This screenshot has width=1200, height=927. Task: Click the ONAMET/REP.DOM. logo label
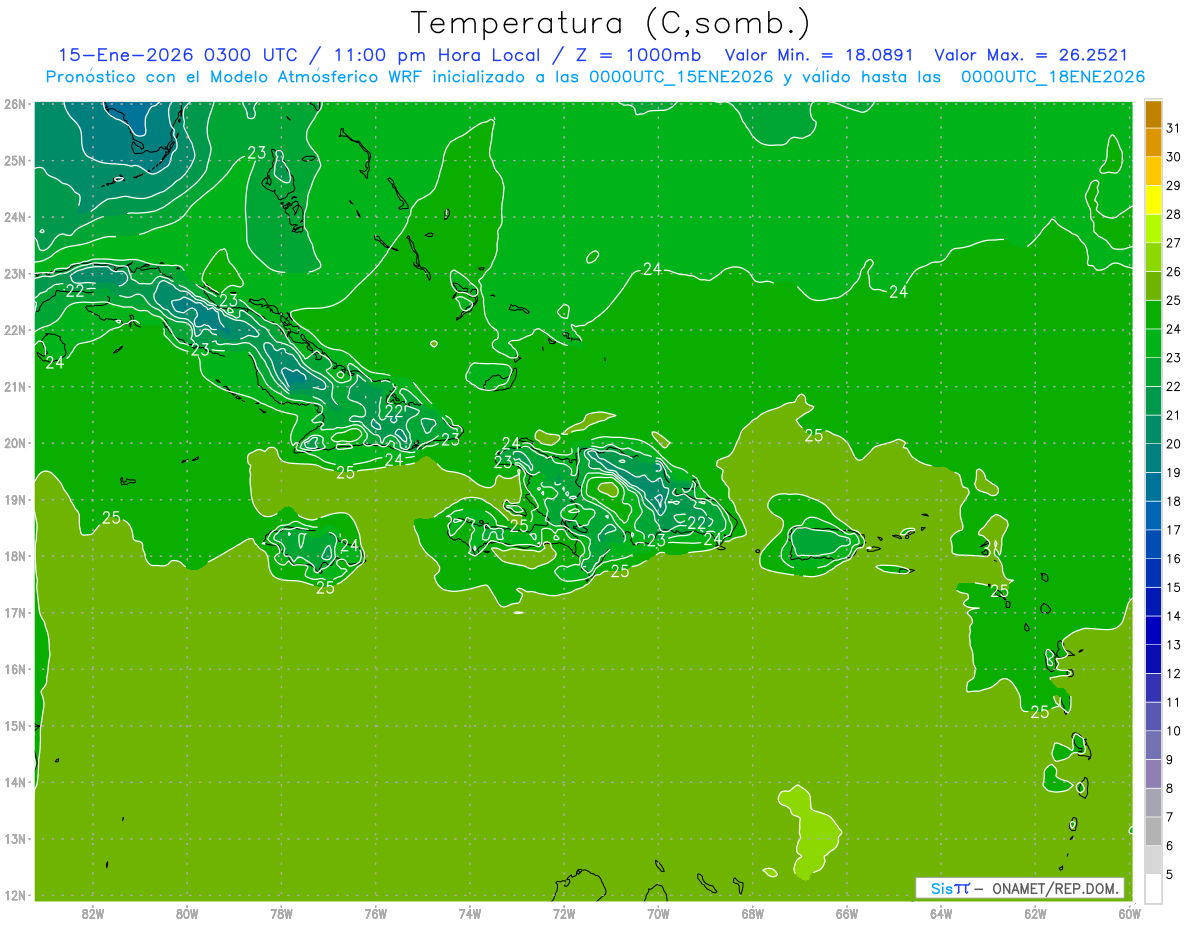(1019, 888)
